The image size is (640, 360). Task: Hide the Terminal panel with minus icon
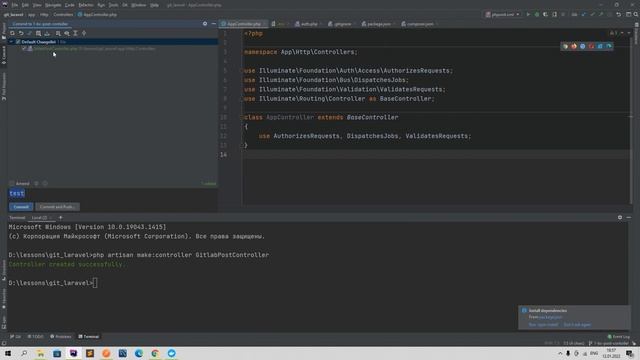[x=629, y=218]
